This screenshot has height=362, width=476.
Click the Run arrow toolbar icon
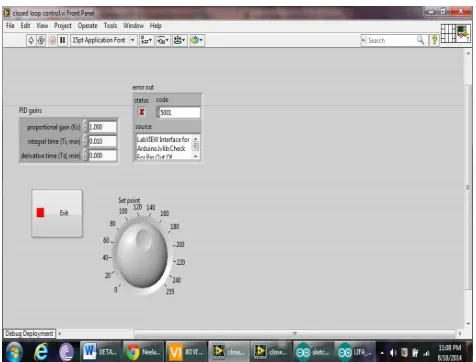[31, 40]
